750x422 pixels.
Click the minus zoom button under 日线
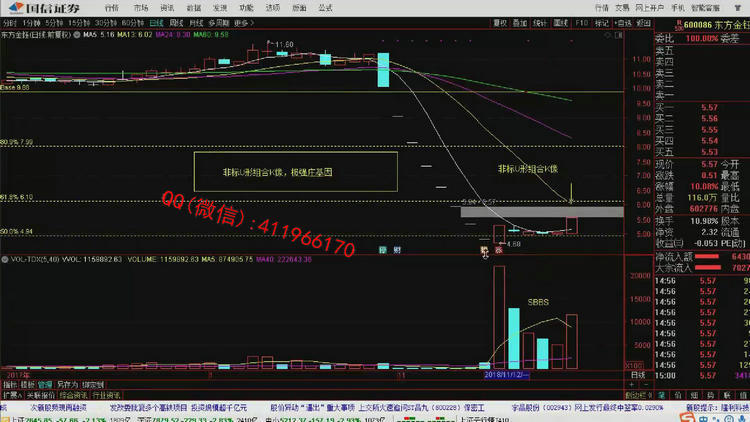coord(646,385)
